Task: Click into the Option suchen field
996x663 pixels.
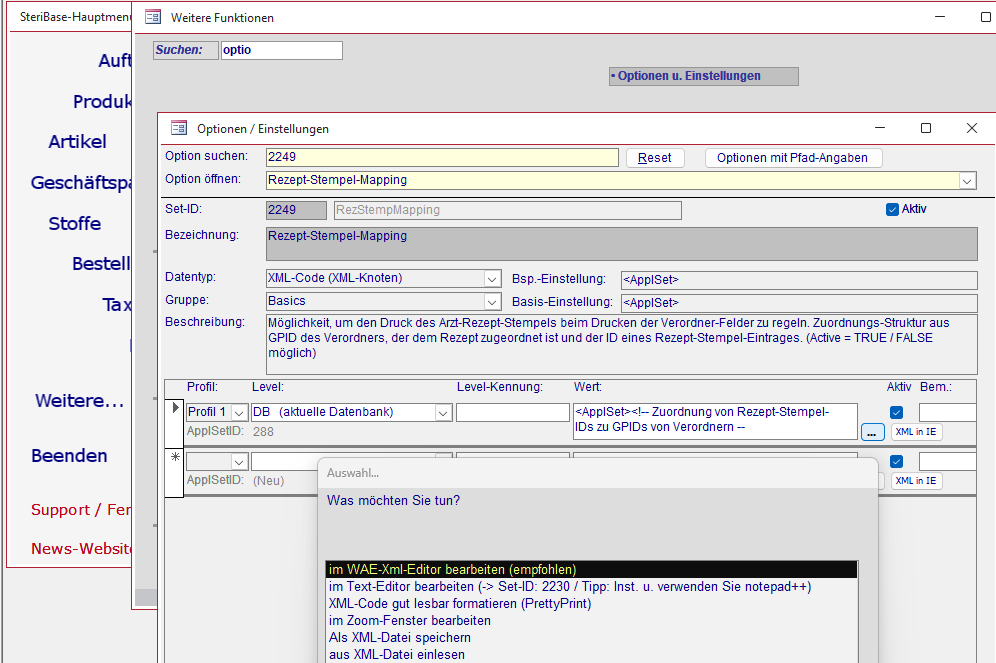Action: [x=442, y=157]
